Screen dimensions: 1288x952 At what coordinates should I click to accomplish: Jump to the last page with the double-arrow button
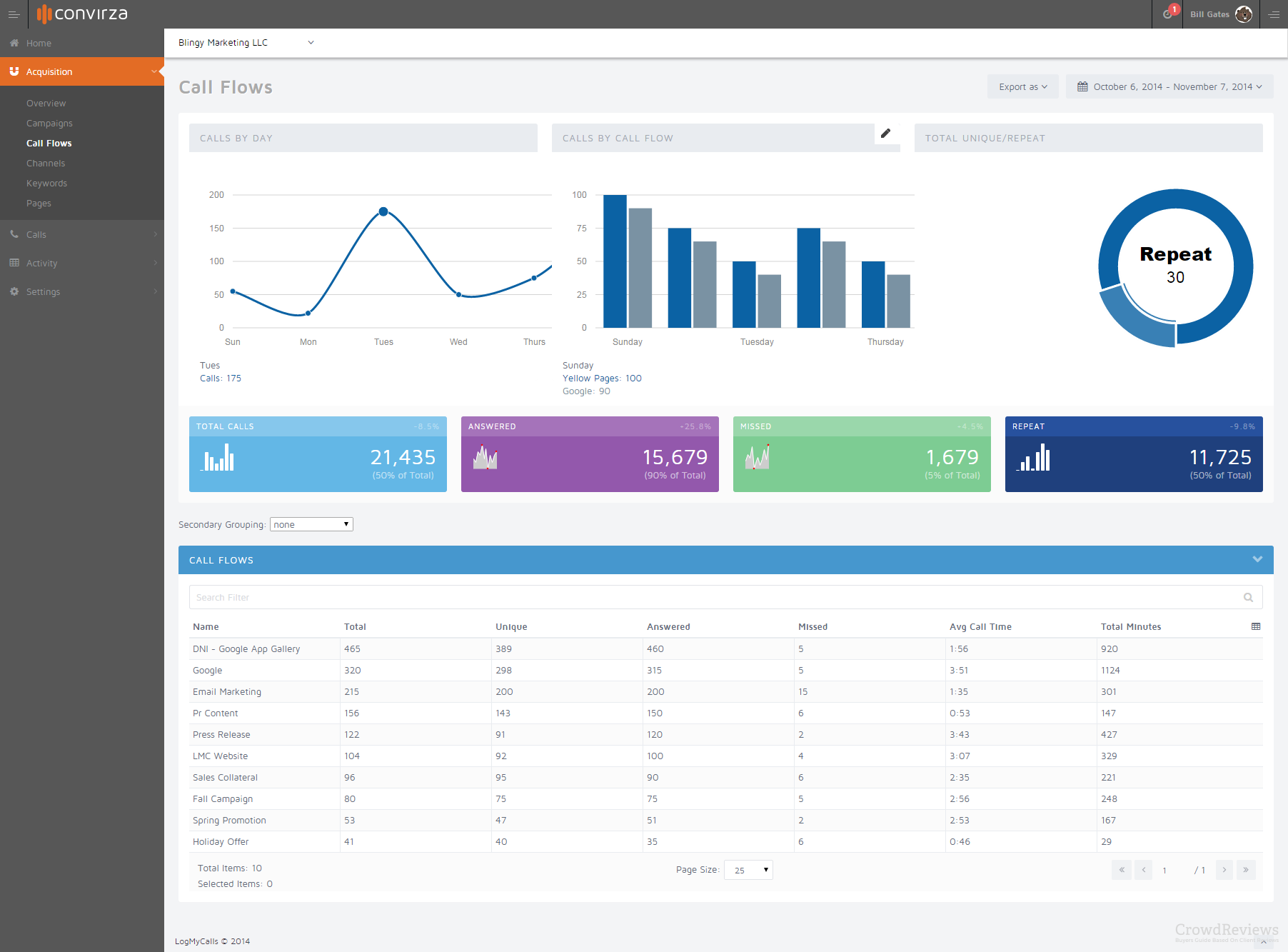[x=1246, y=870]
